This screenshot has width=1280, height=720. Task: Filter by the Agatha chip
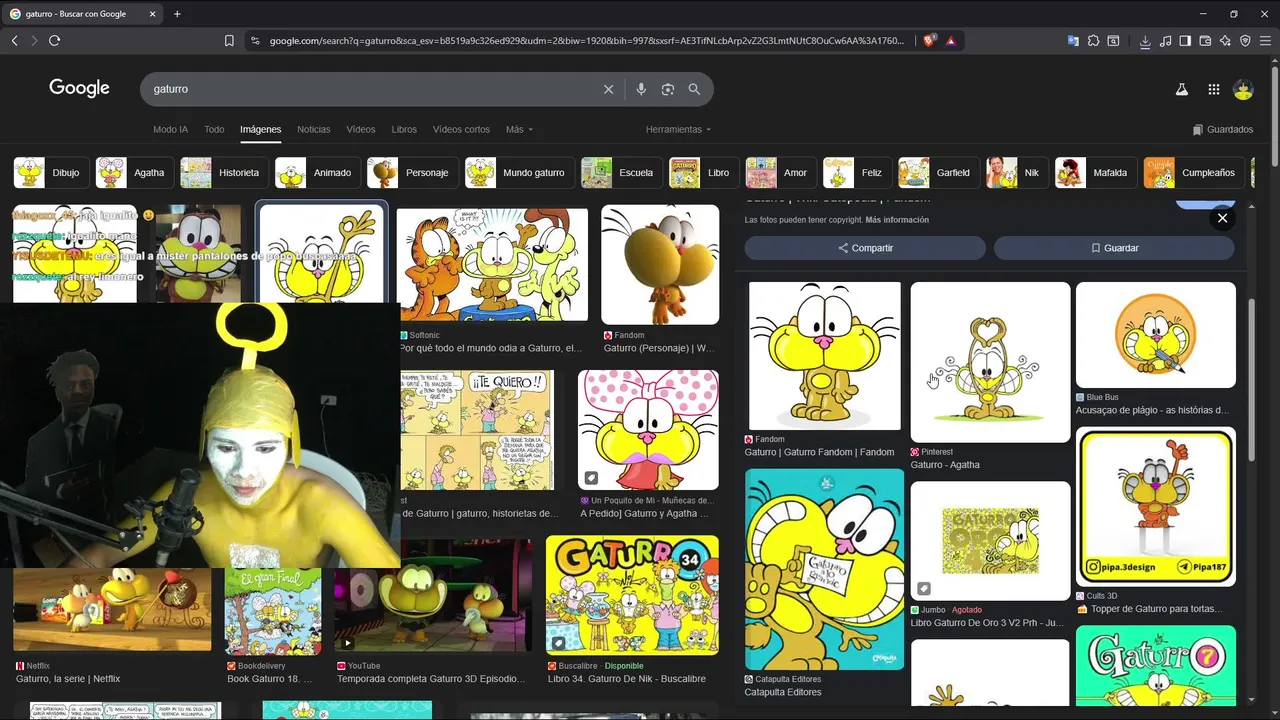tap(134, 172)
